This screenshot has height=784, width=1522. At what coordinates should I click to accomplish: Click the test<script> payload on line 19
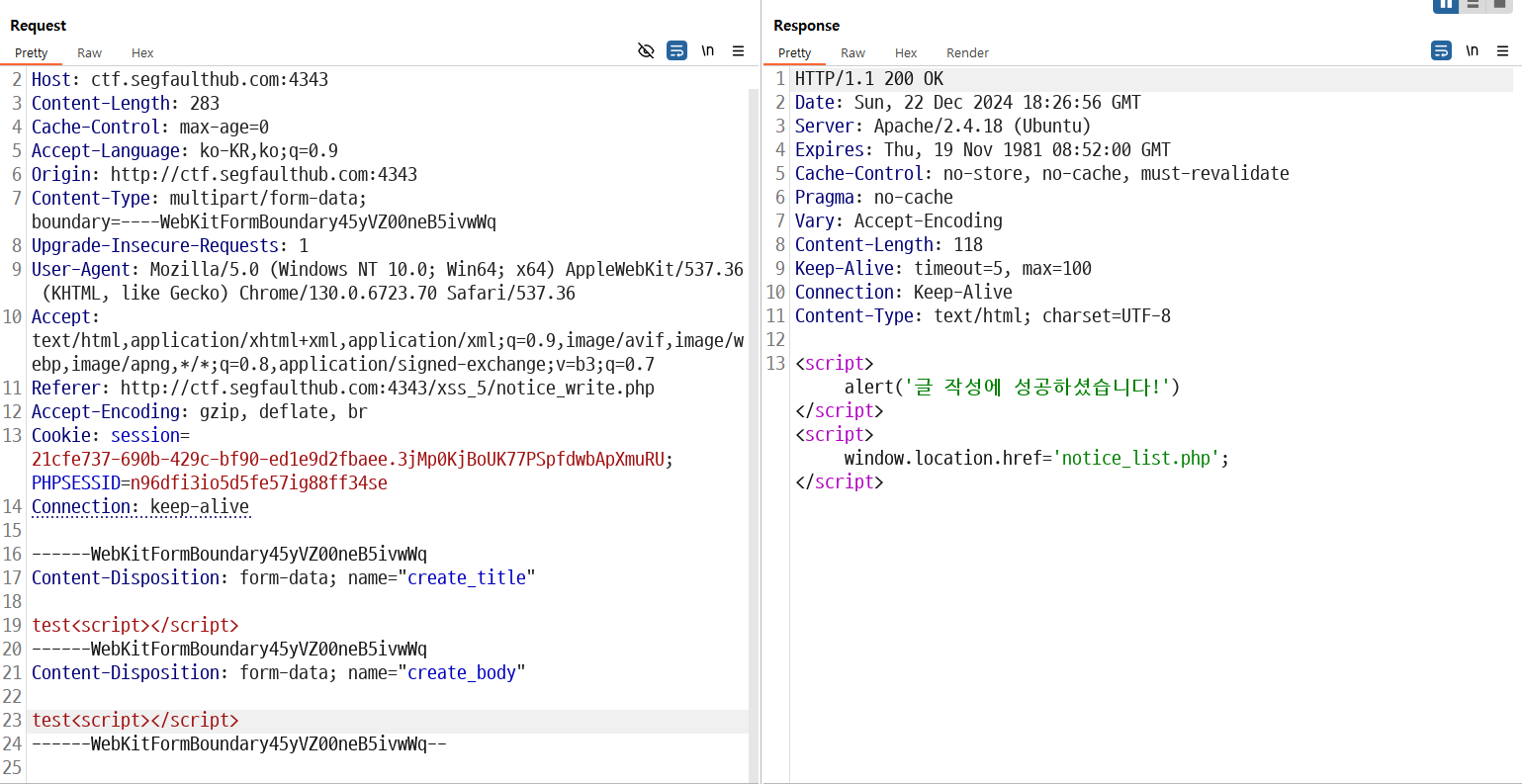tap(135, 625)
